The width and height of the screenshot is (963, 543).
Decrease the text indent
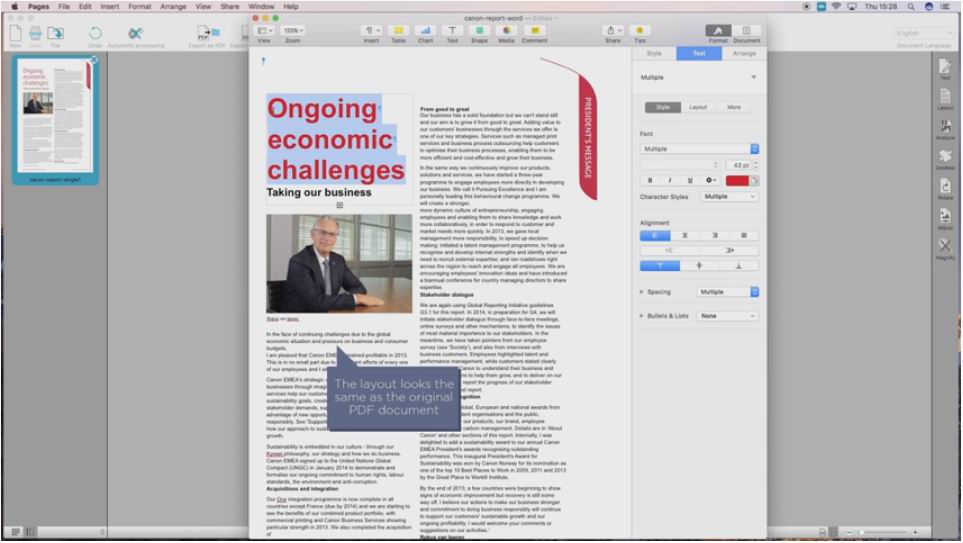click(x=669, y=251)
